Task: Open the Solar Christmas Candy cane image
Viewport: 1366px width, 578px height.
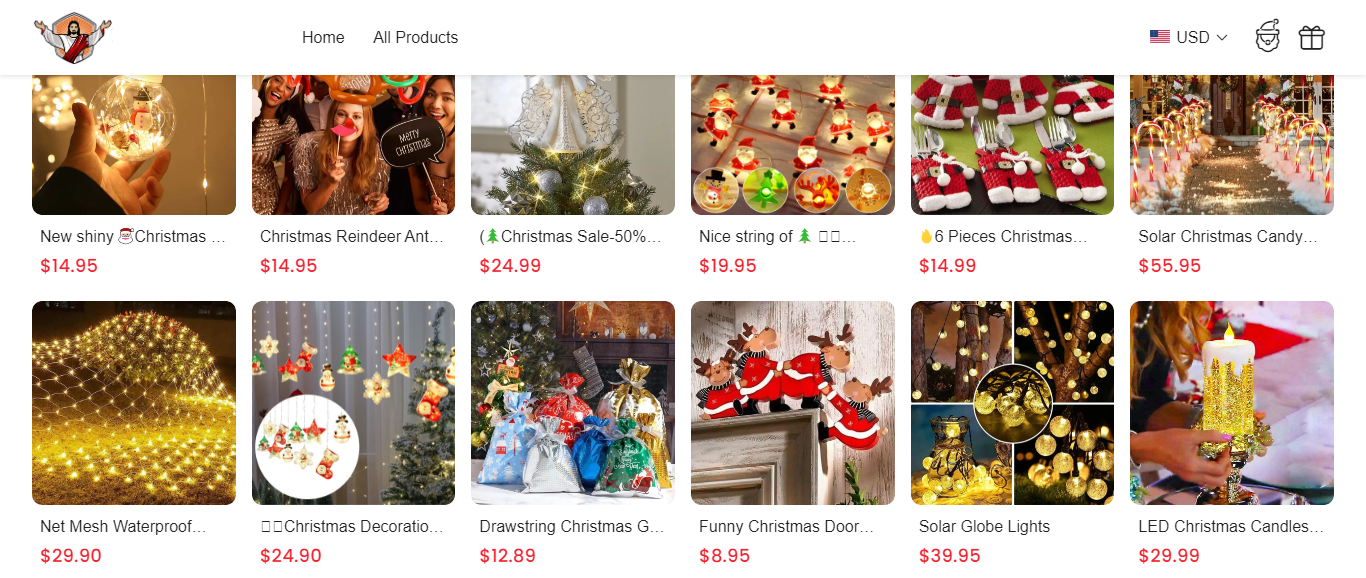Action: (x=1232, y=145)
